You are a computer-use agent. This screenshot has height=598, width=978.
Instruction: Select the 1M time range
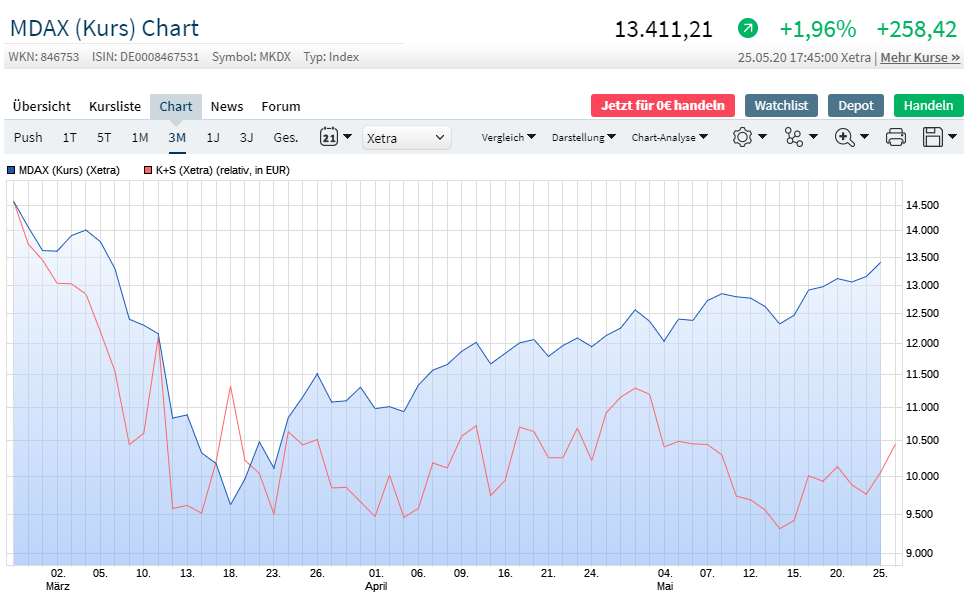(140, 137)
